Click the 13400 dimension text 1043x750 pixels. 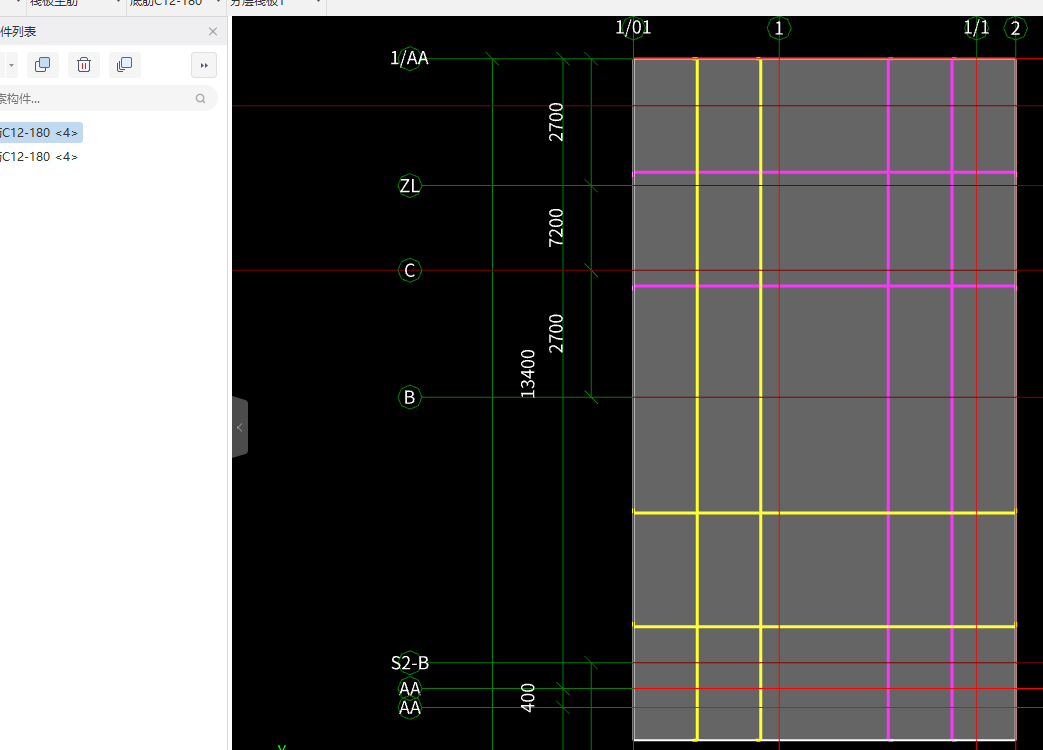coord(527,374)
